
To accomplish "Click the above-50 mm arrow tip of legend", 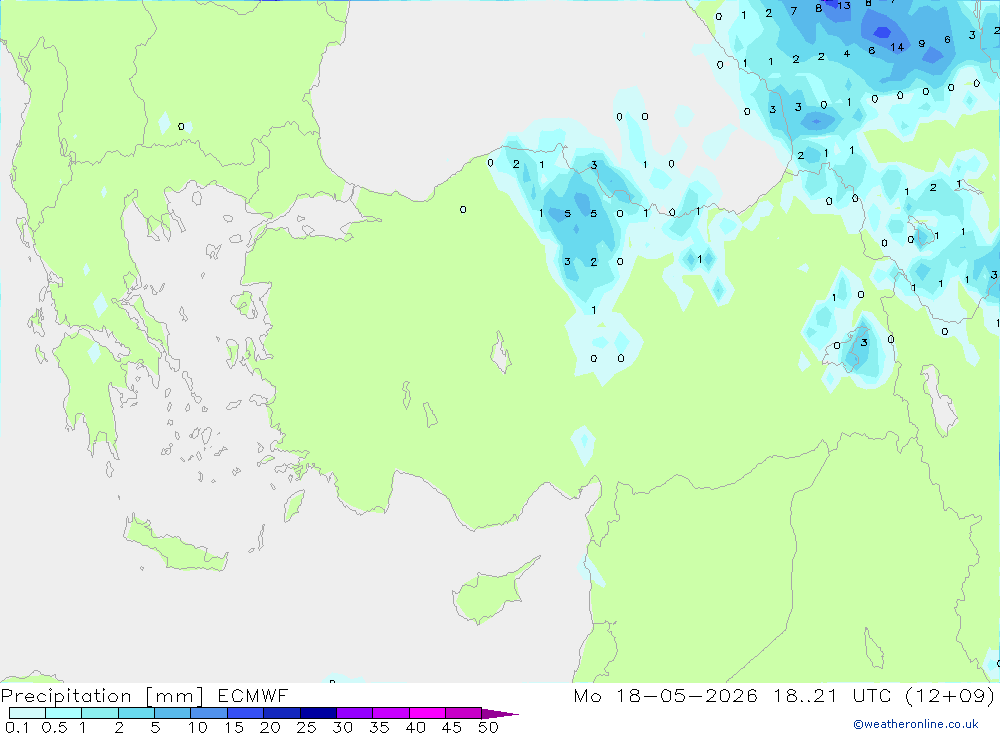I will pyautogui.click(x=500, y=713).
